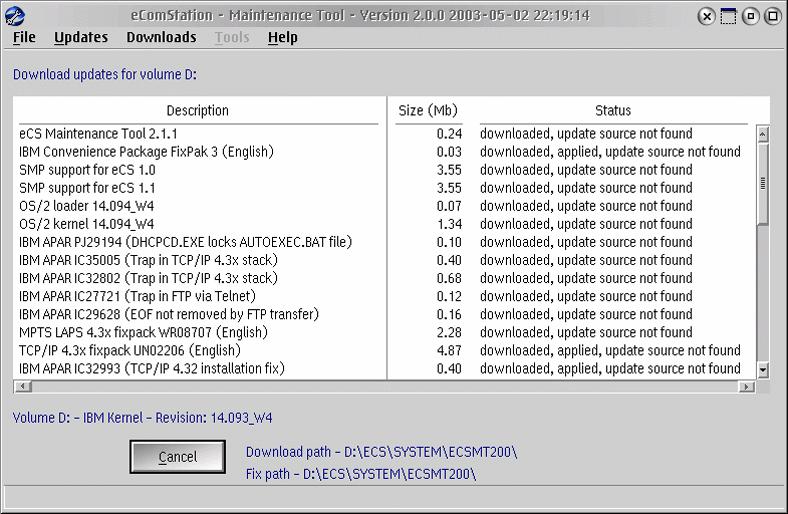This screenshot has width=788, height=514.
Task: Click size value 0.24
Action: [x=449, y=134]
